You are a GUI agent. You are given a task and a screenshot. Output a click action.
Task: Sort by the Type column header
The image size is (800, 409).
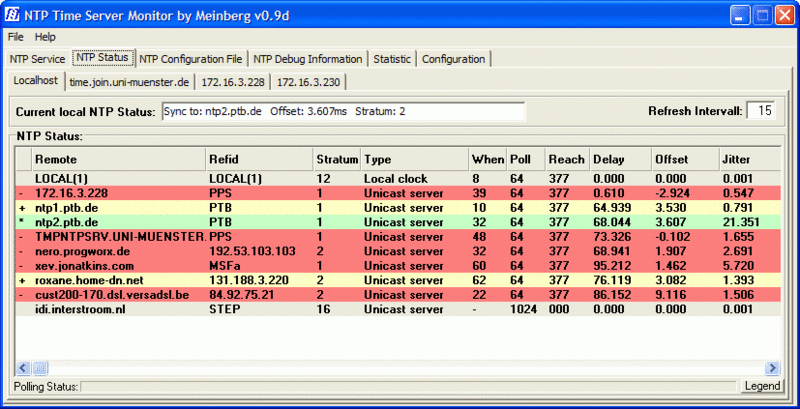(415, 160)
